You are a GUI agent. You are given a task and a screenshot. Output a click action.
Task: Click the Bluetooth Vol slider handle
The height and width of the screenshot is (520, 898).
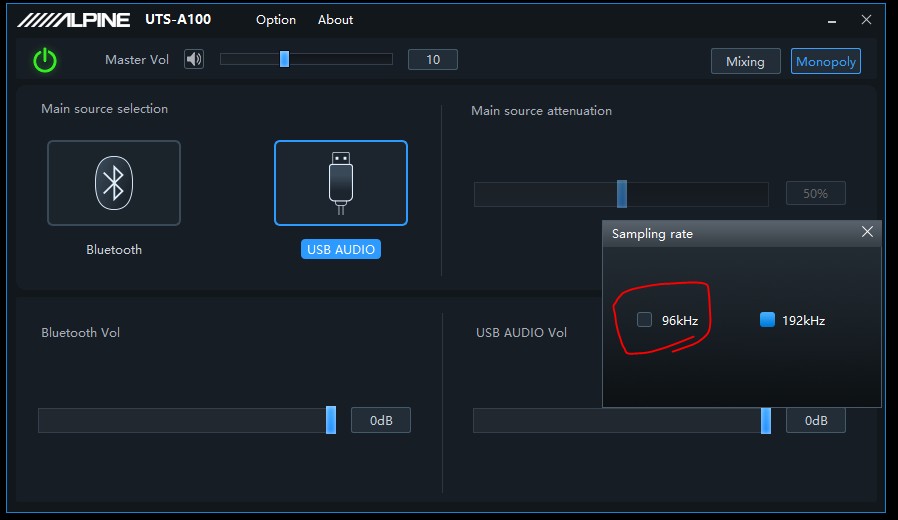coord(331,421)
